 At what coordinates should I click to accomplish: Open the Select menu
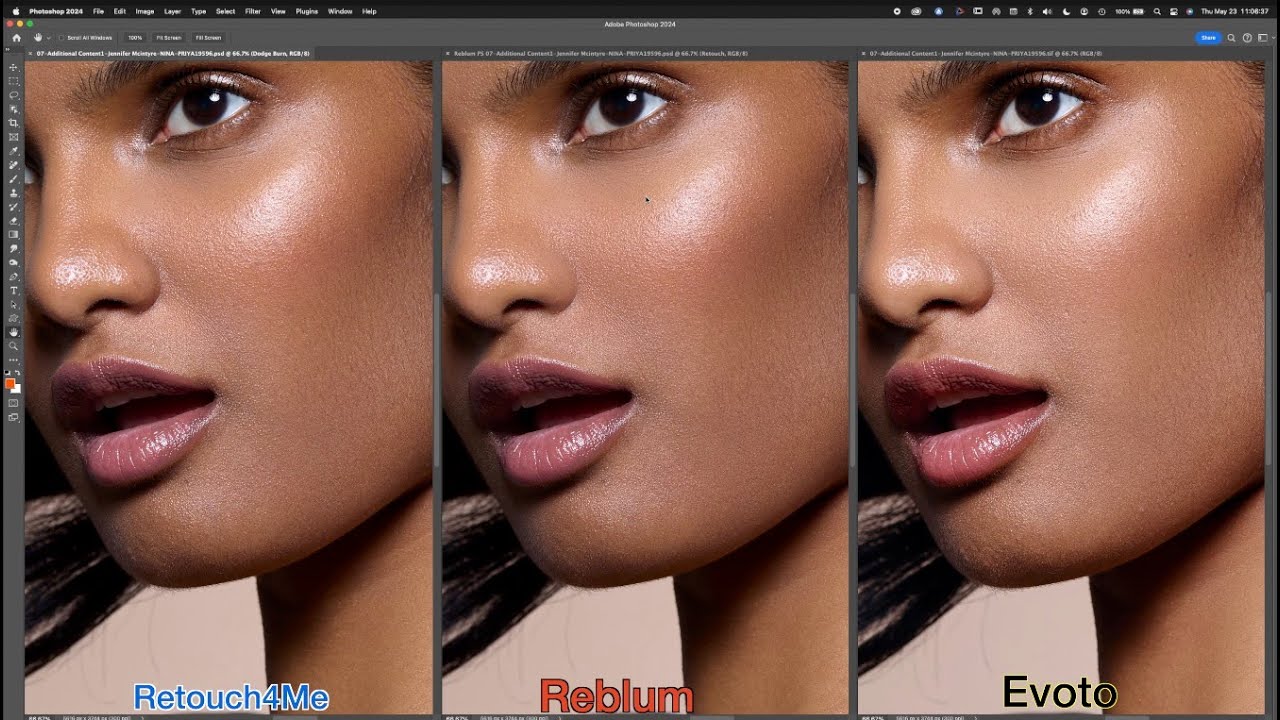coord(226,11)
